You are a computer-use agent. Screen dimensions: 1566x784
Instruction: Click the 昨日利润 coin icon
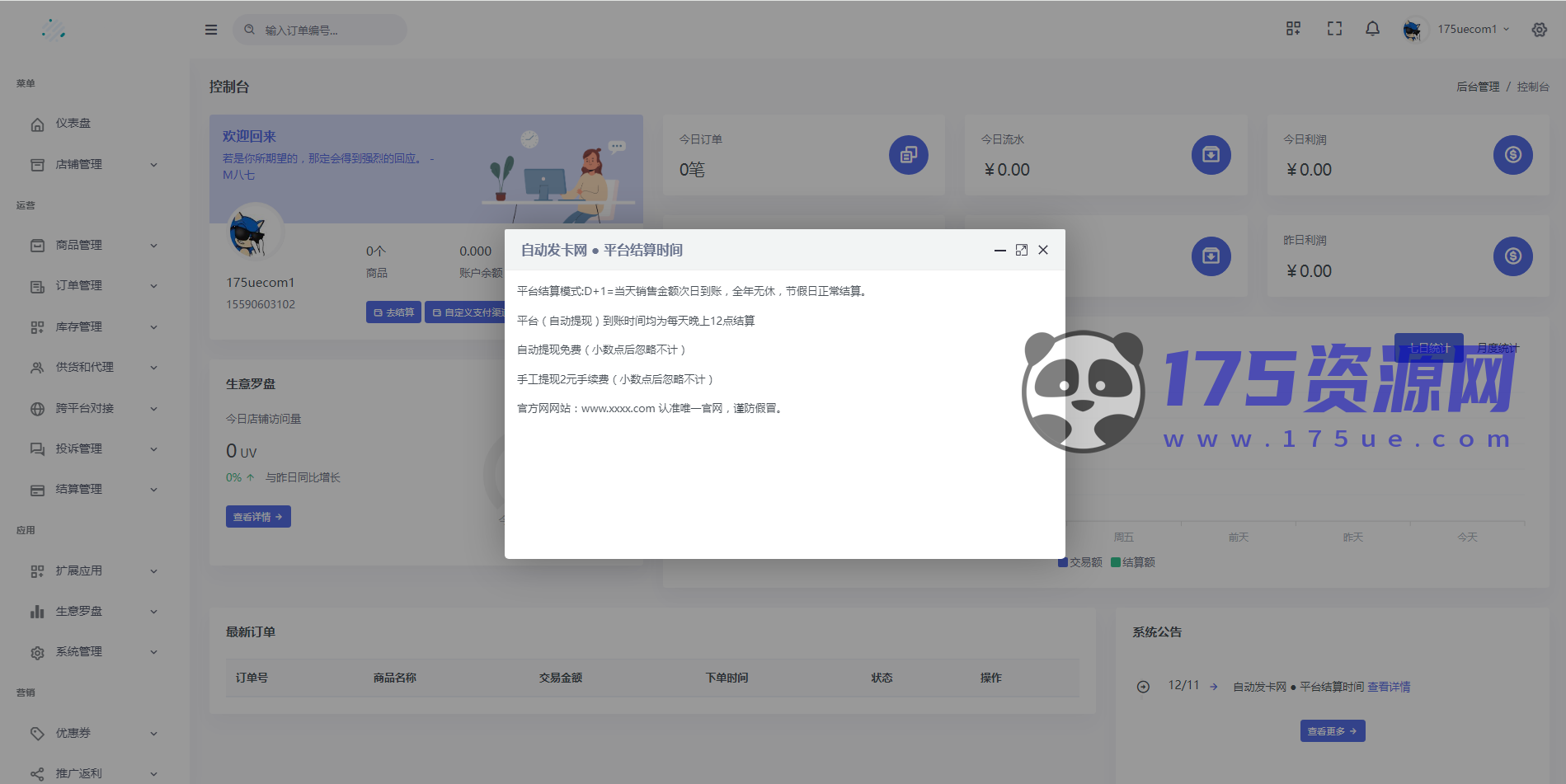1513,256
